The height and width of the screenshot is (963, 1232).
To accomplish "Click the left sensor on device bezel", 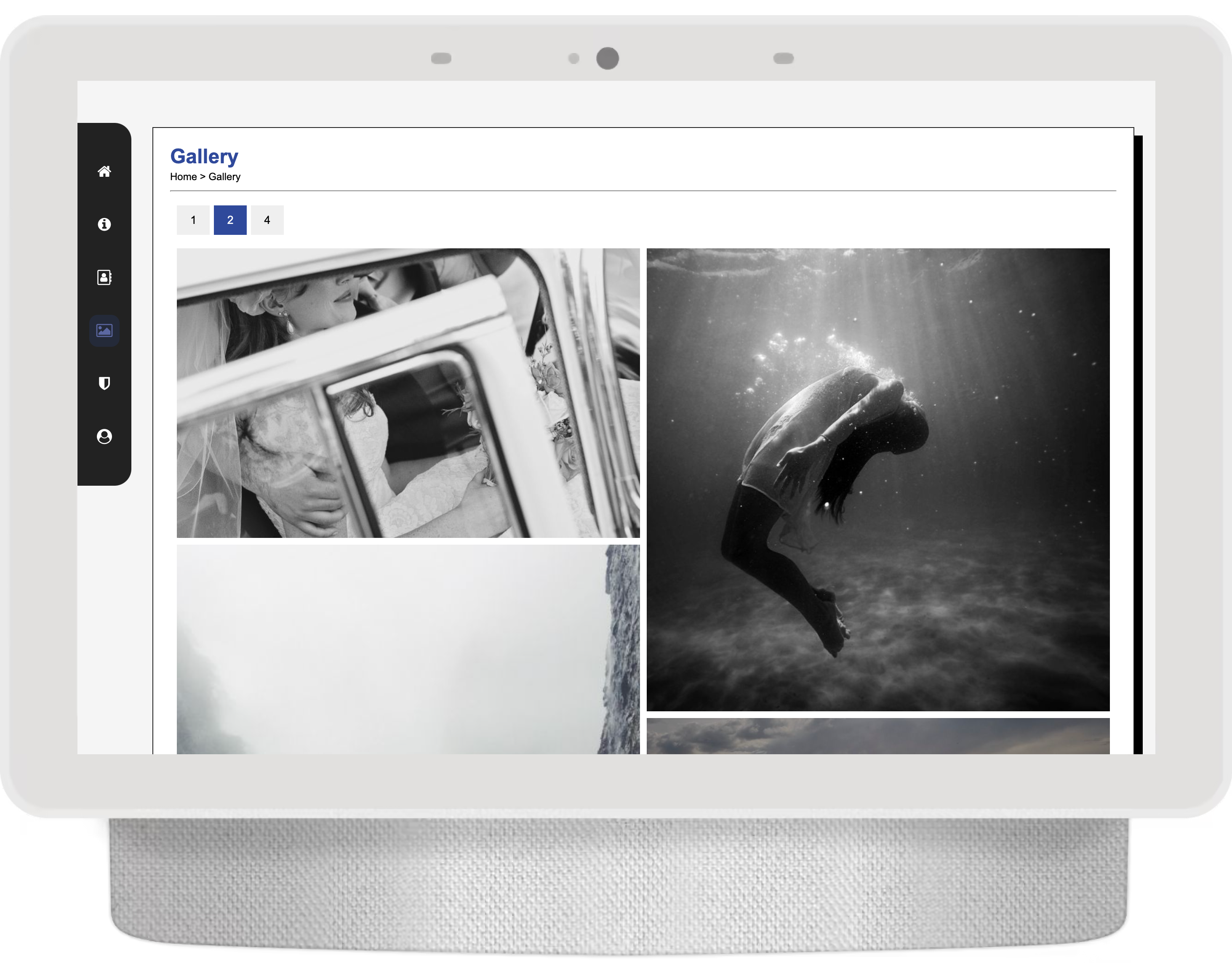I will pos(441,59).
